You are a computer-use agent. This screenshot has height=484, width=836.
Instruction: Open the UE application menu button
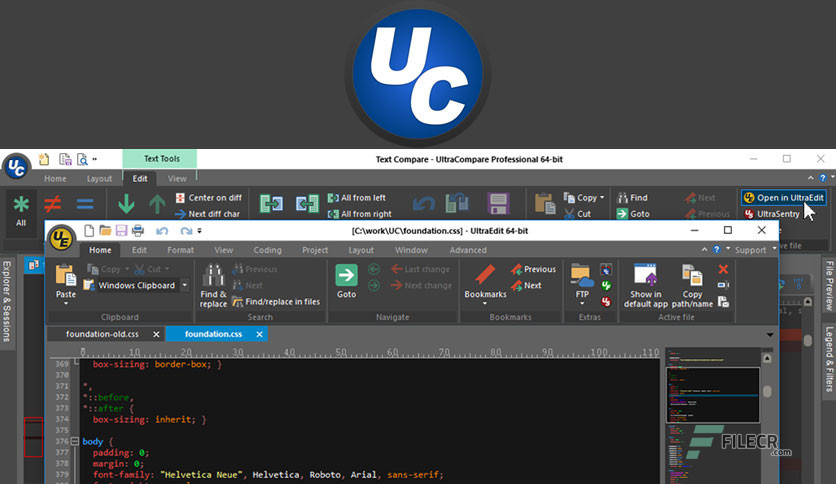[61, 238]
